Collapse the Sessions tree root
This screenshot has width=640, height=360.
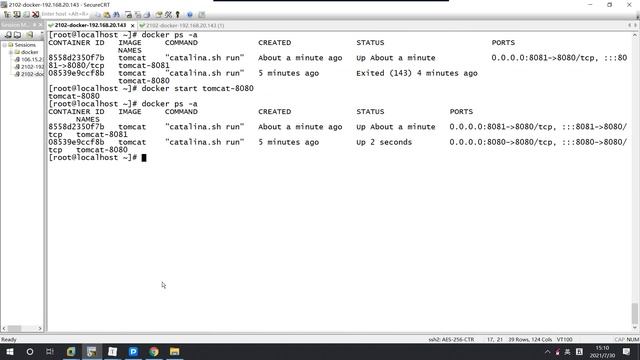tap(4, 45)
